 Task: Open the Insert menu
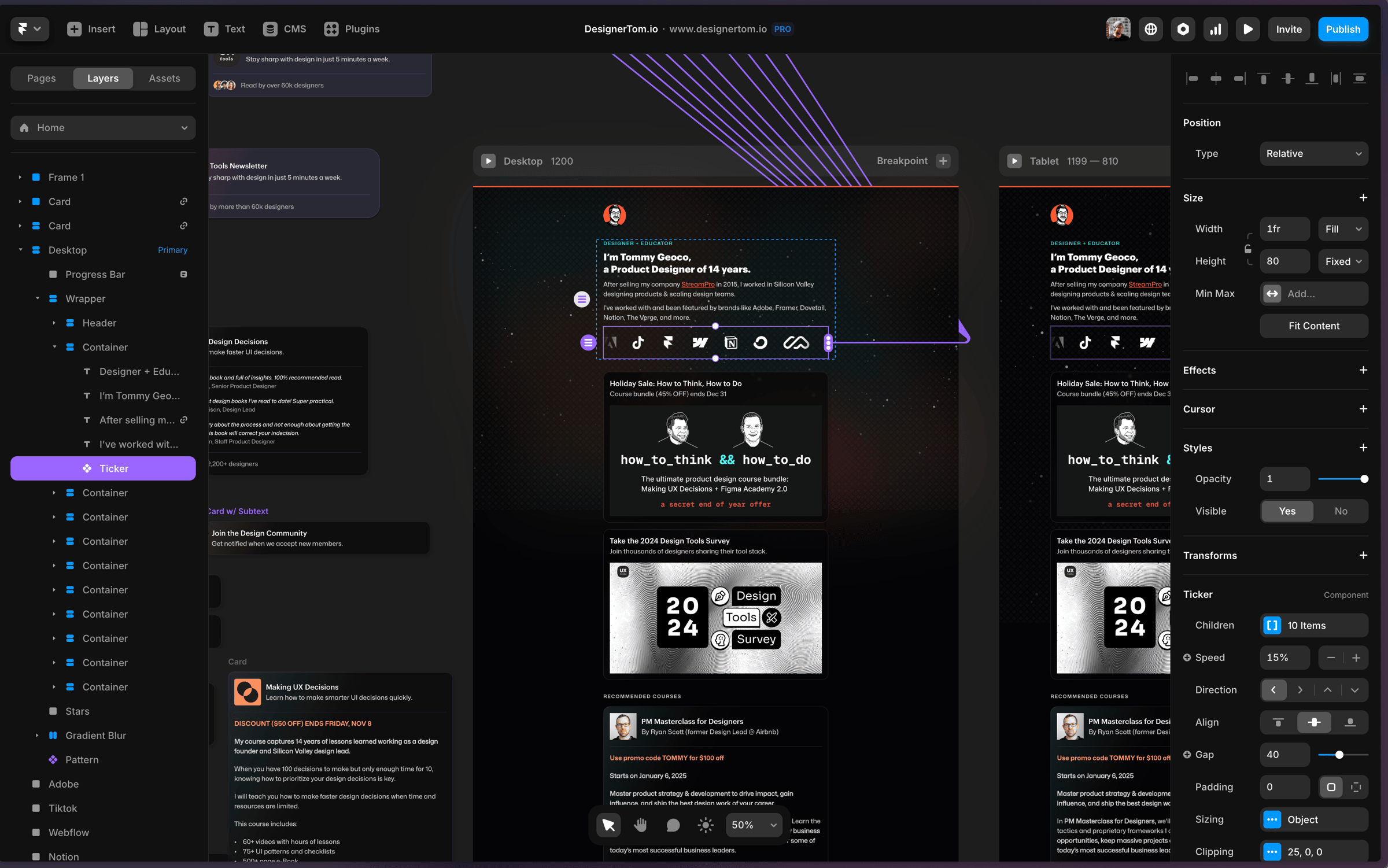91,29
